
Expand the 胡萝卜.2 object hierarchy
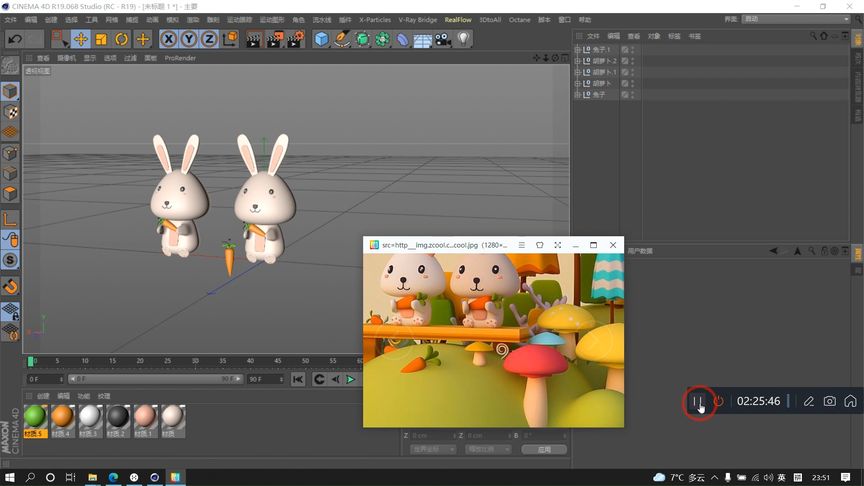577,61
